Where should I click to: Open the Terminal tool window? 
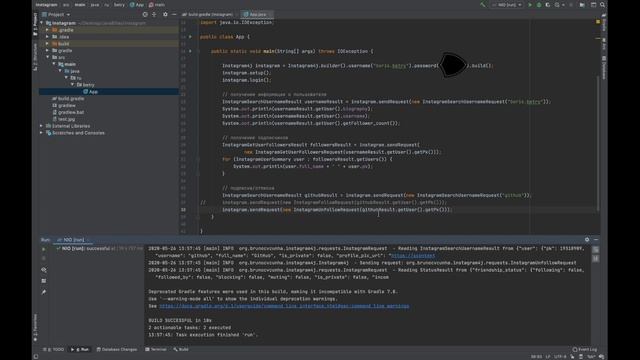pyautogui.click(x=156, y=349)
